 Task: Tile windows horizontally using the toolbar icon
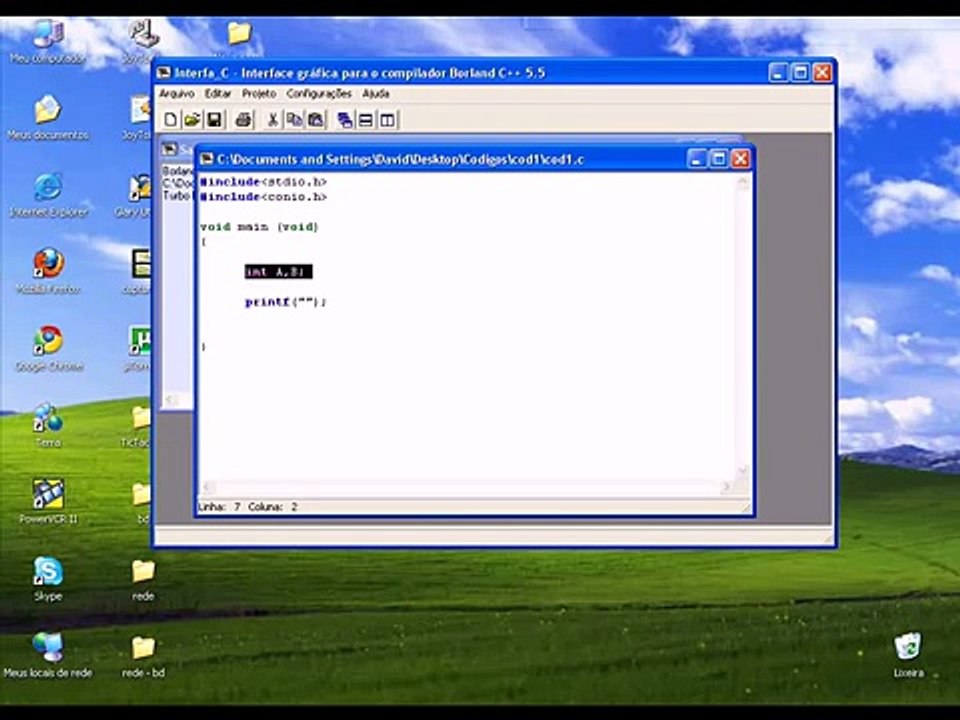(x=366, y=120)
